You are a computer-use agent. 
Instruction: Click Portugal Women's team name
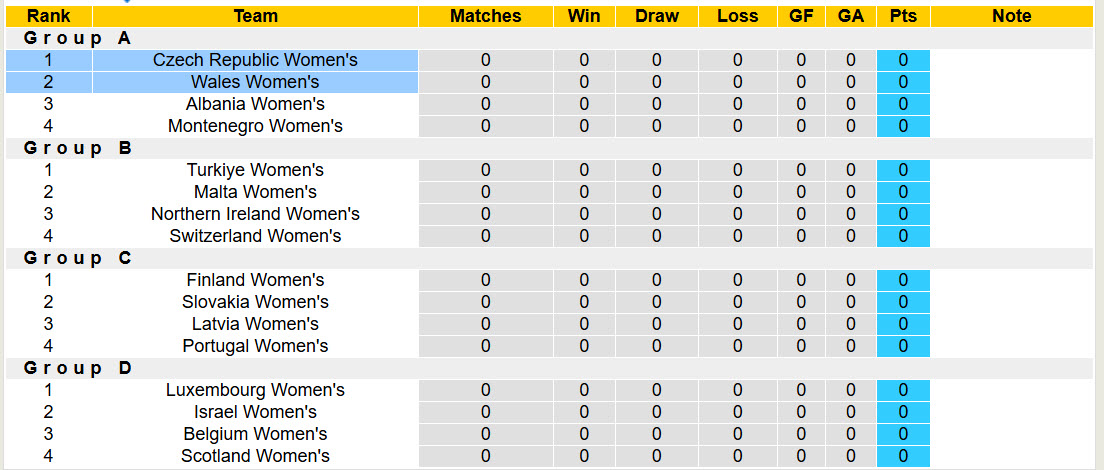tap(255, 346)
